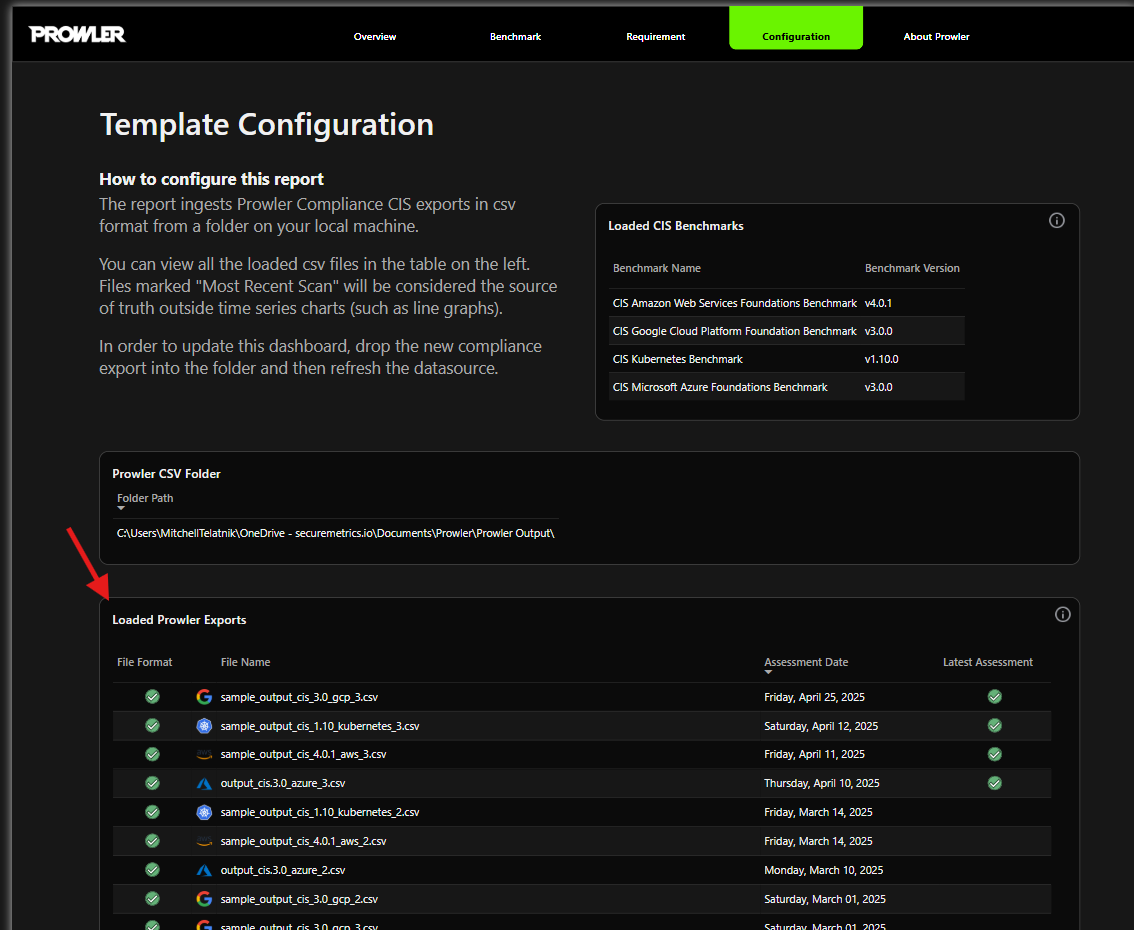
Task: Select file output_cis.3.0_azure_2.csv
Action: pos(283,870)
